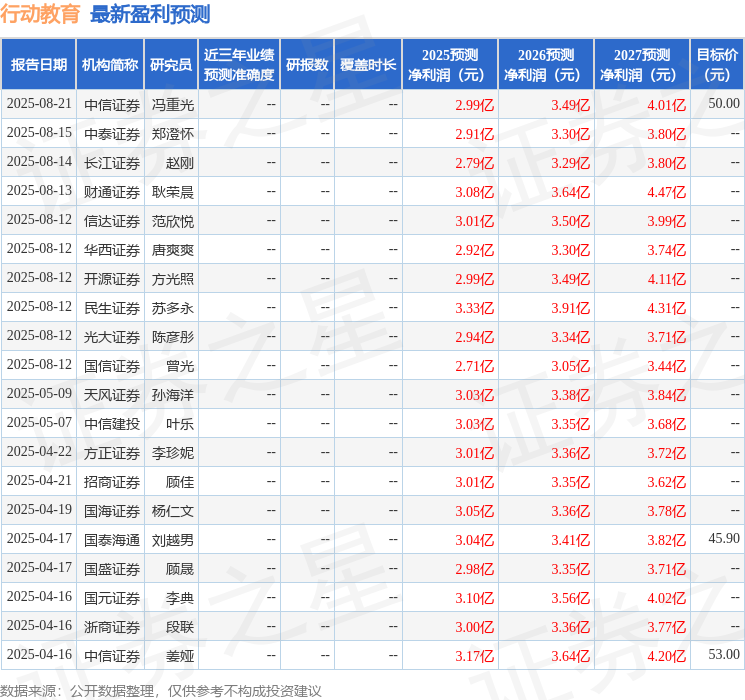Screen dimensions: 745x700
Task: Click institution 国元证券
Action: 112,597
